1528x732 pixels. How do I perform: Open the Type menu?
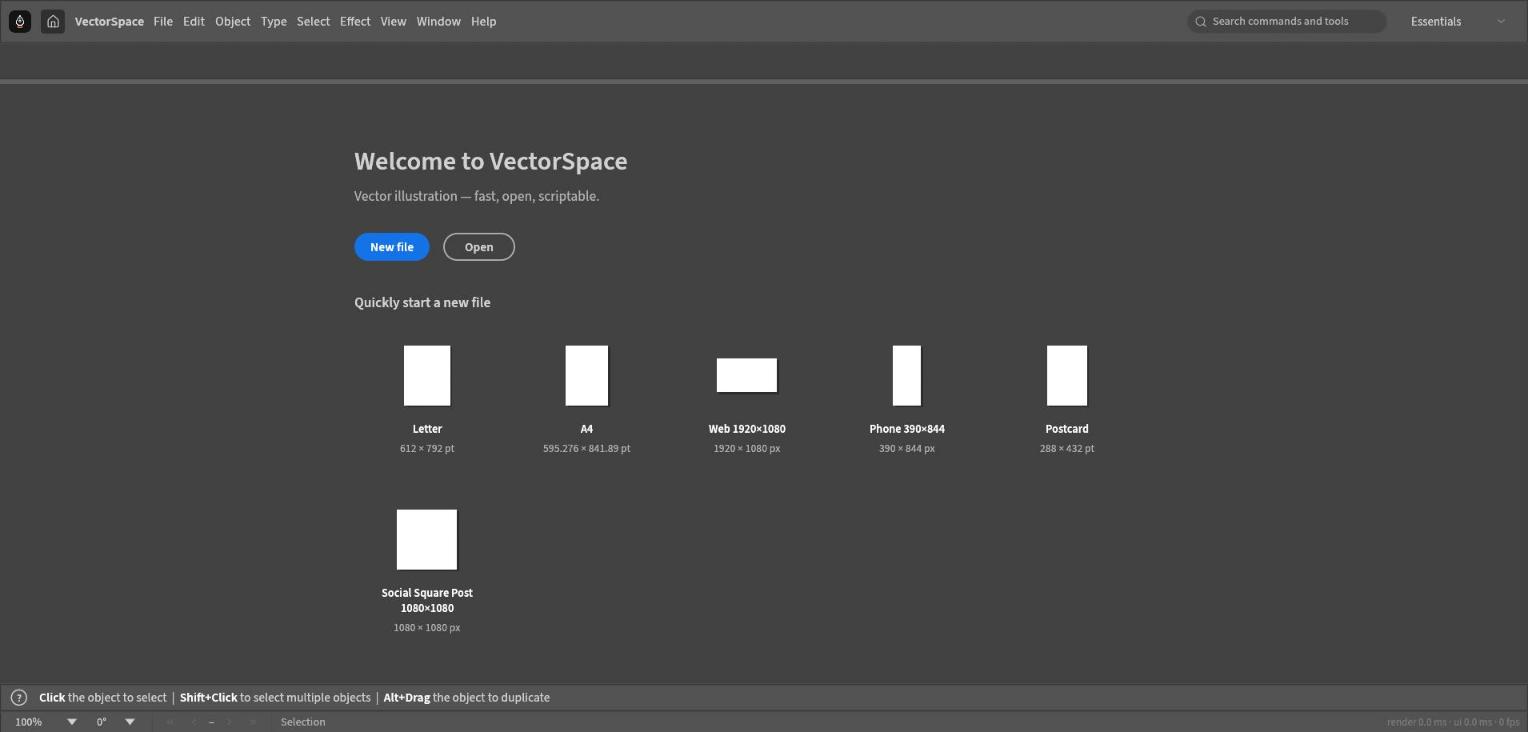[274, 21]
